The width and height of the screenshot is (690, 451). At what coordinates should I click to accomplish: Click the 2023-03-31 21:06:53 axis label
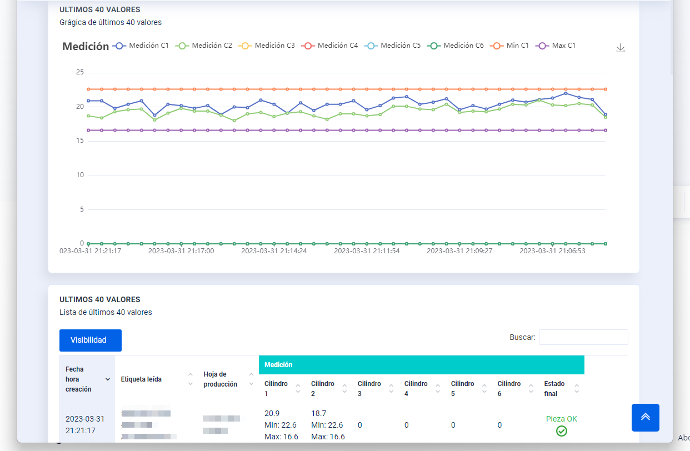tap(552, 251)
